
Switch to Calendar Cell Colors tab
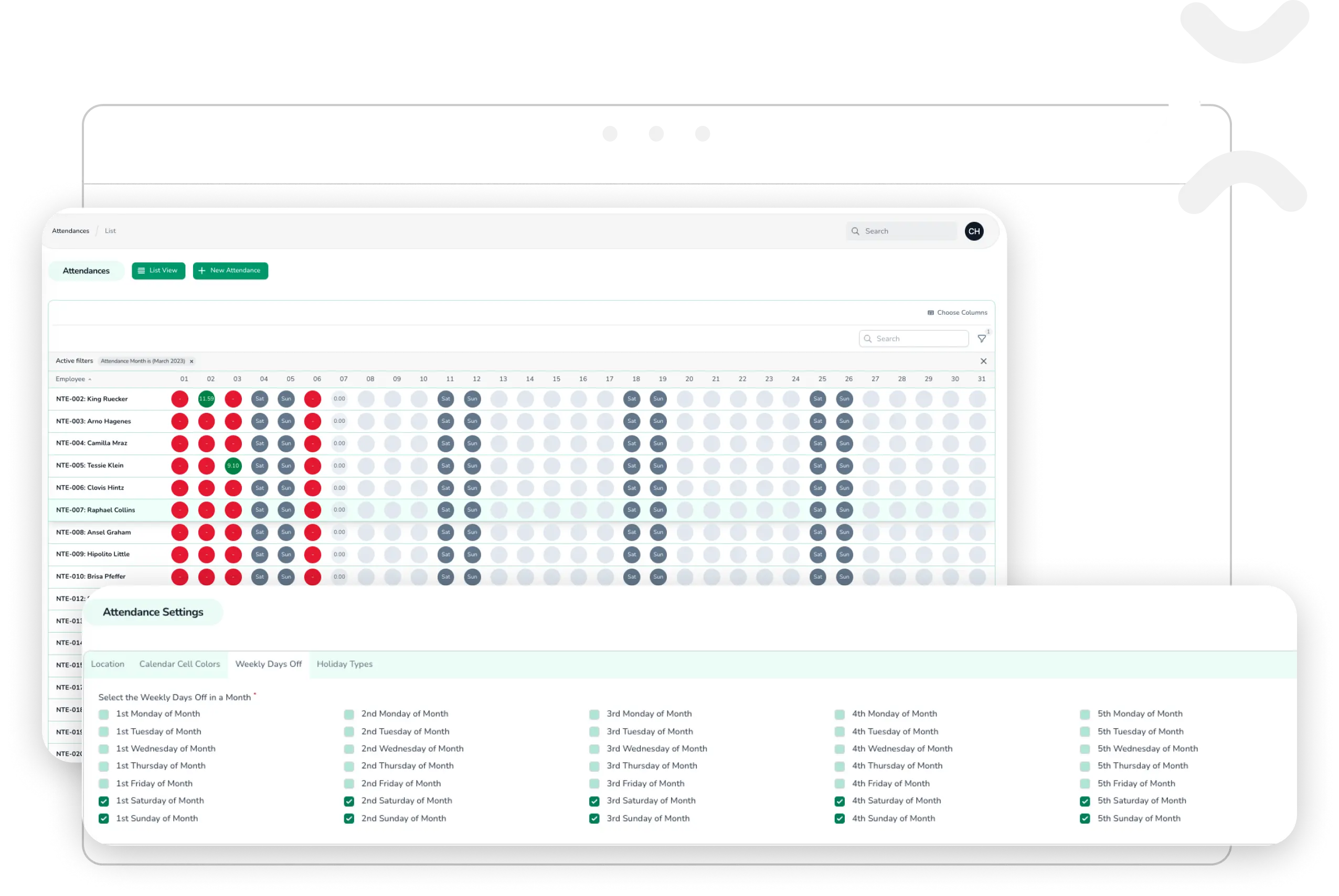179,664
